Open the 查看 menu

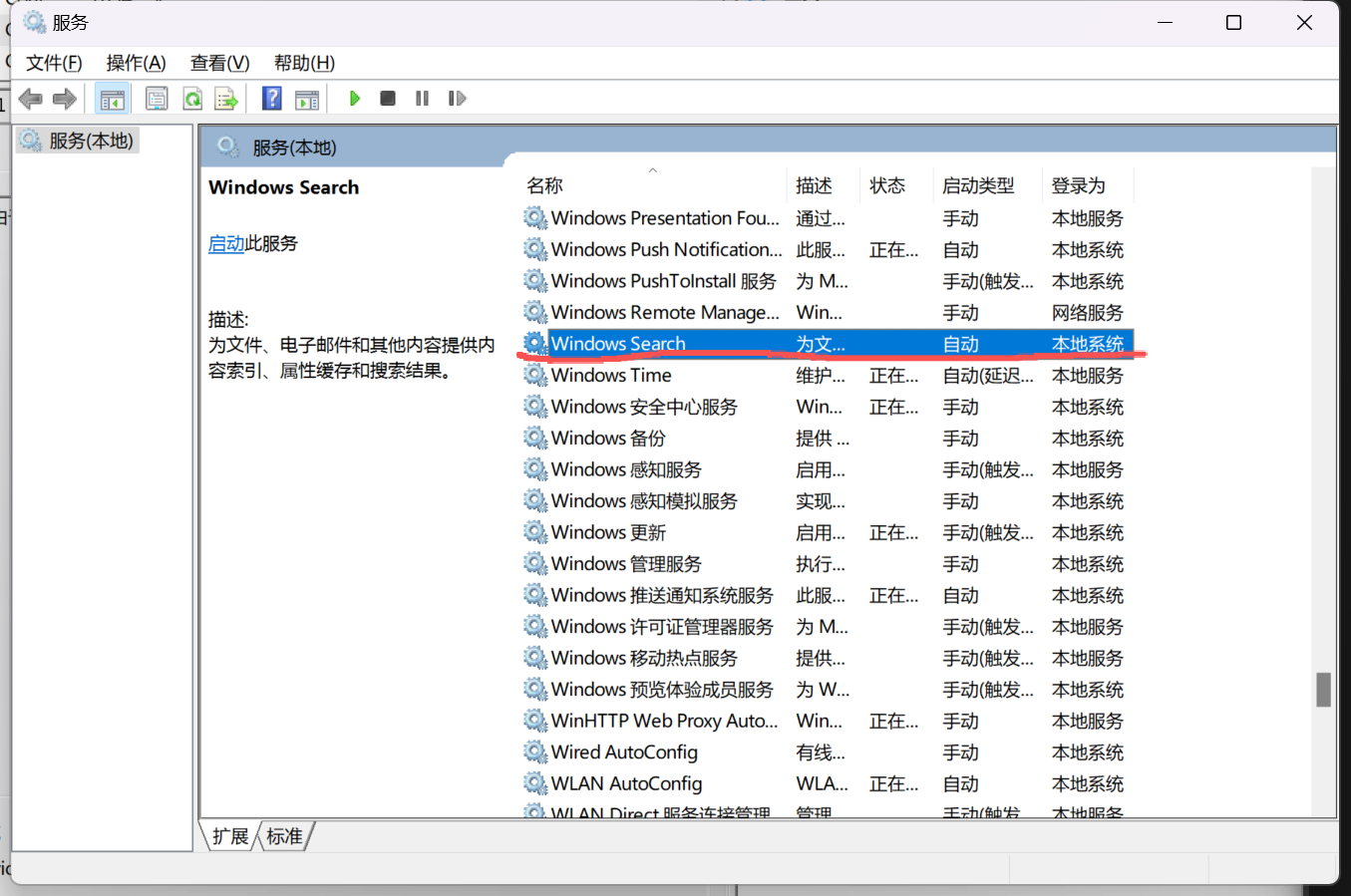click(218, 63)
